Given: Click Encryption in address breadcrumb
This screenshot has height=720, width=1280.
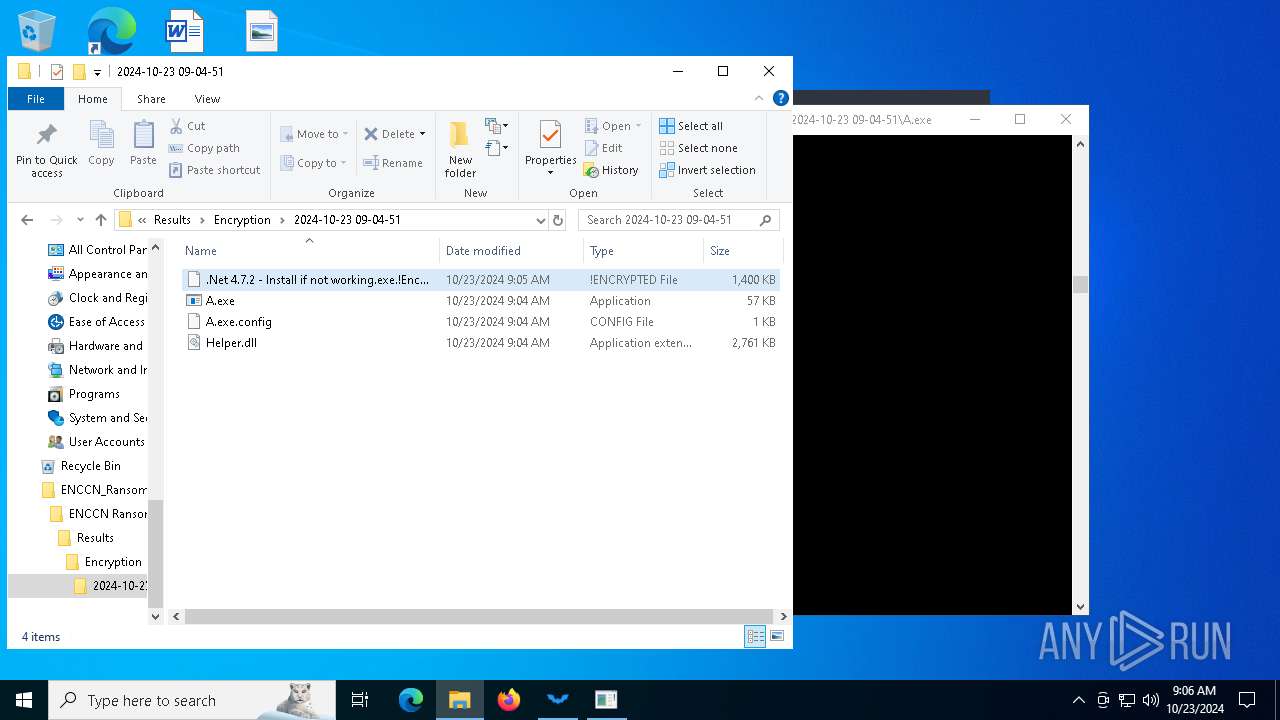Looking at the screenshot, I should click(242, 220).
